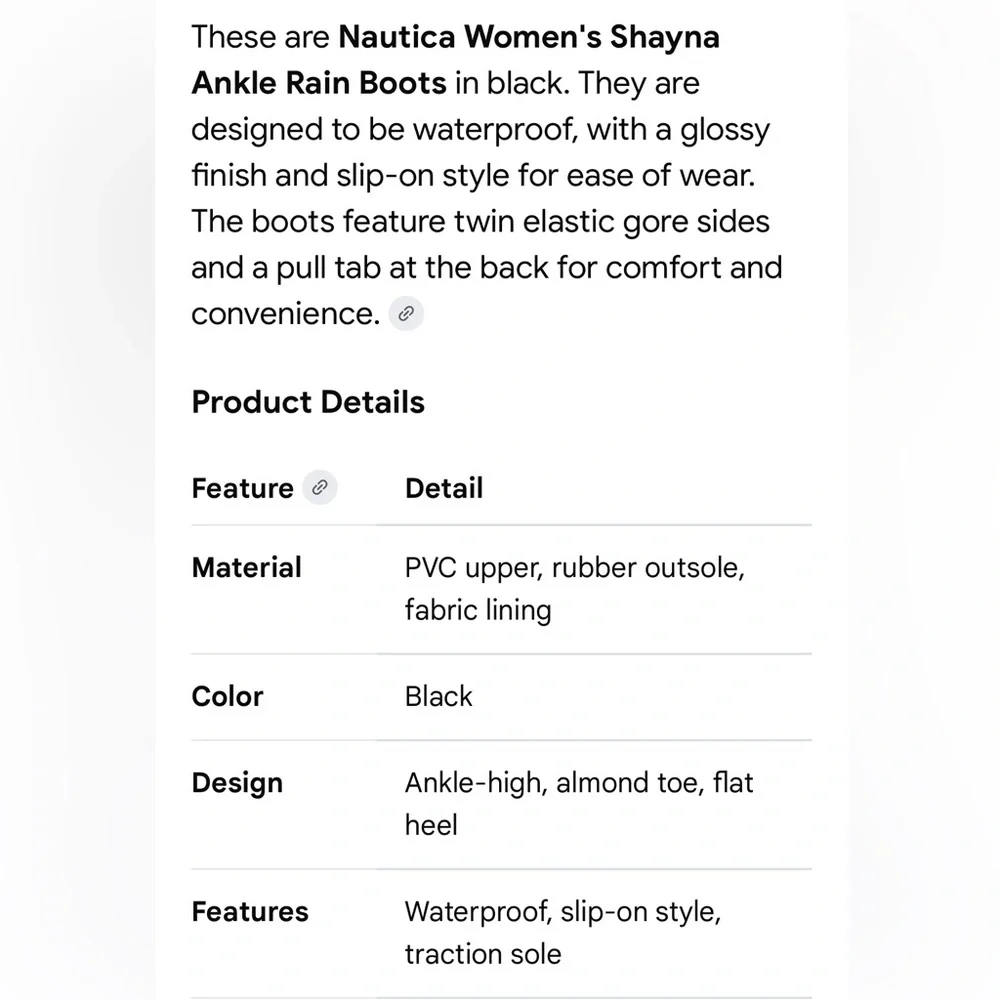Select the "Feature" column header
Image resolution: width=1000 pixels, height=1000 pixels.
[242, 489]
